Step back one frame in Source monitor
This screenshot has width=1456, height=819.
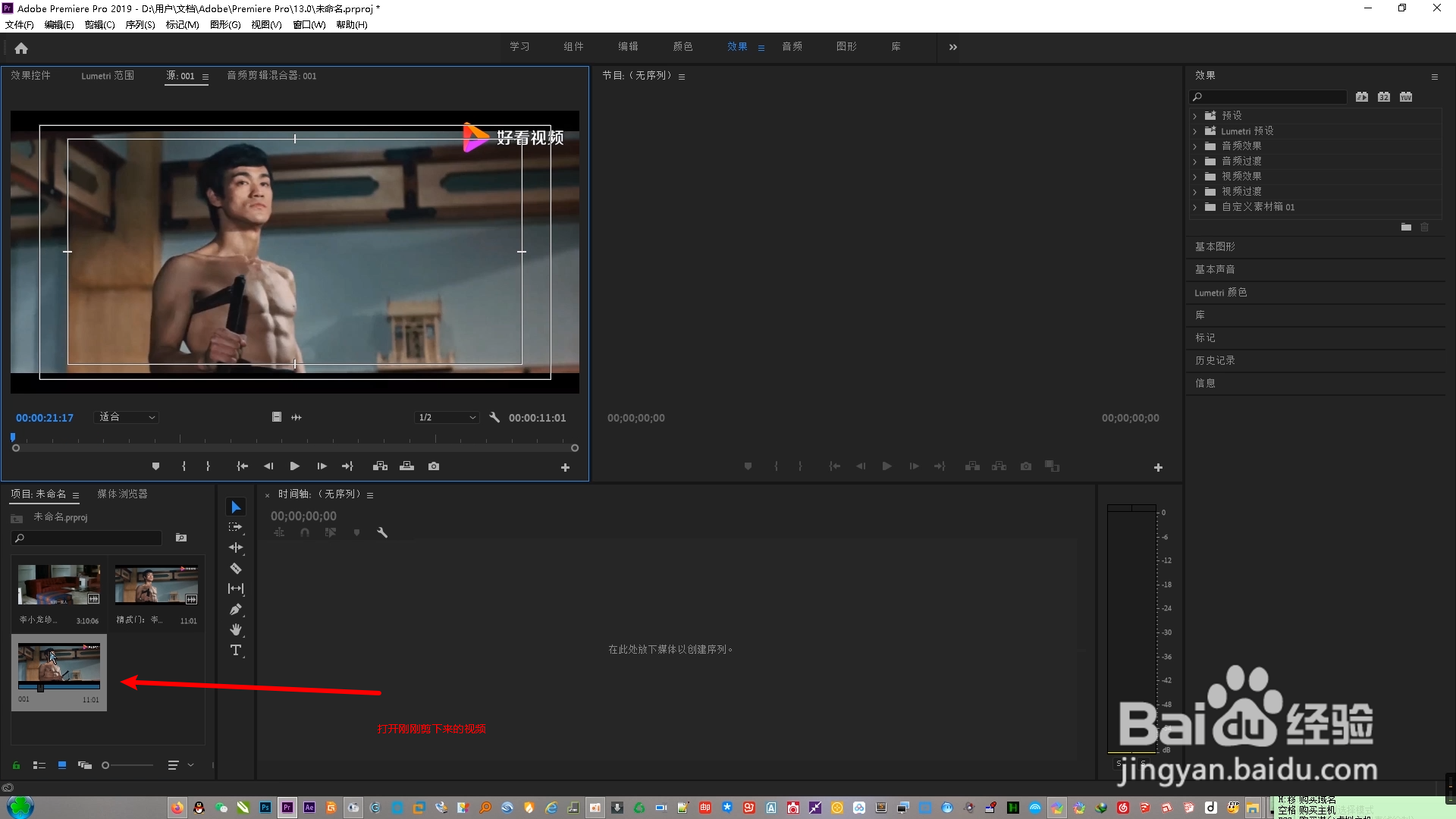pyautogui.click(x=268, y=466)
